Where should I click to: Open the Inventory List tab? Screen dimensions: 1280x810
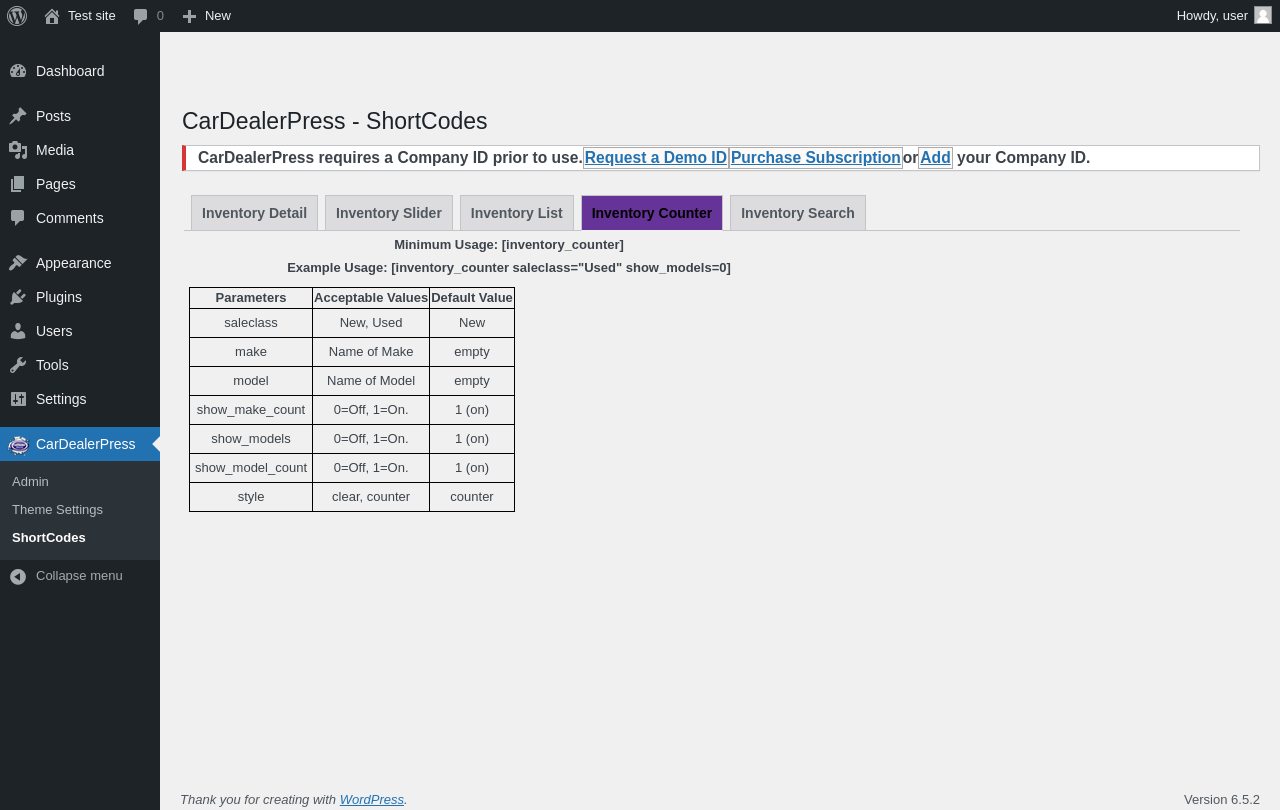[x=517, y=213]
